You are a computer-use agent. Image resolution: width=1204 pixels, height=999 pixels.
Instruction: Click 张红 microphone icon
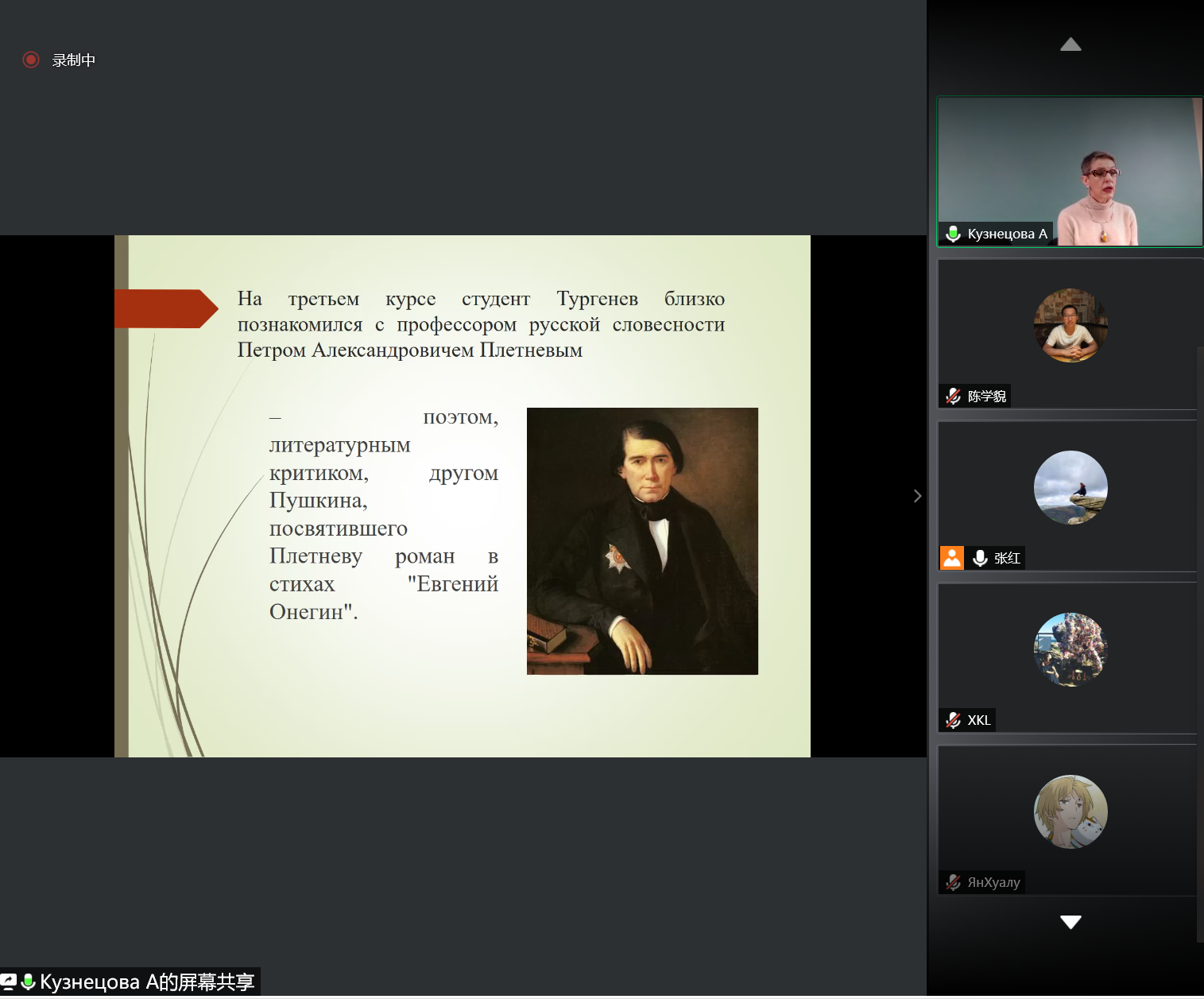click(981, 558)
